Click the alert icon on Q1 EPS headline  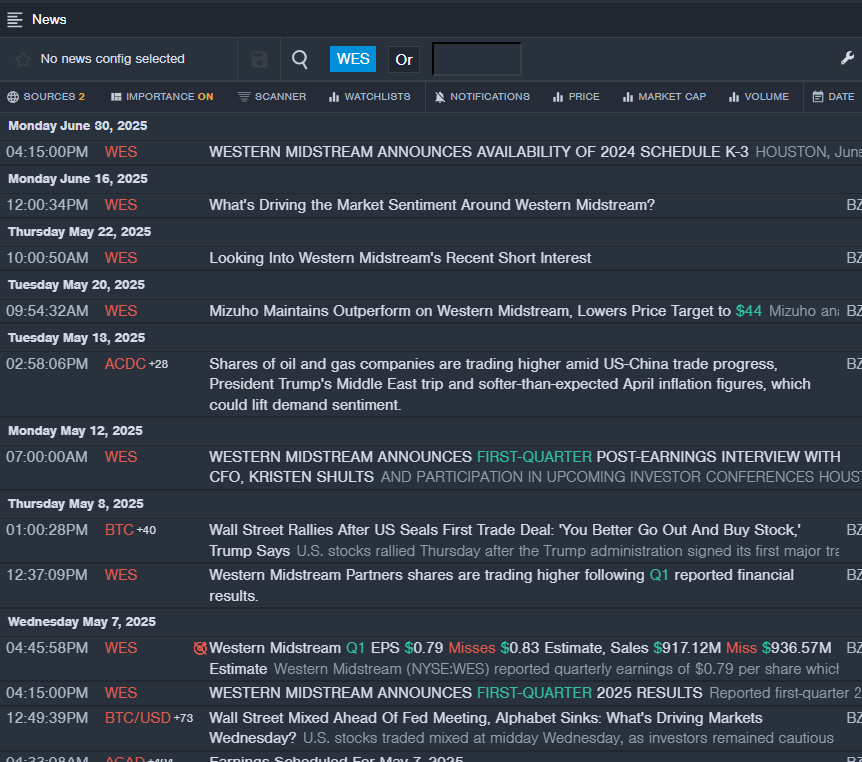[x=200, y=648]
